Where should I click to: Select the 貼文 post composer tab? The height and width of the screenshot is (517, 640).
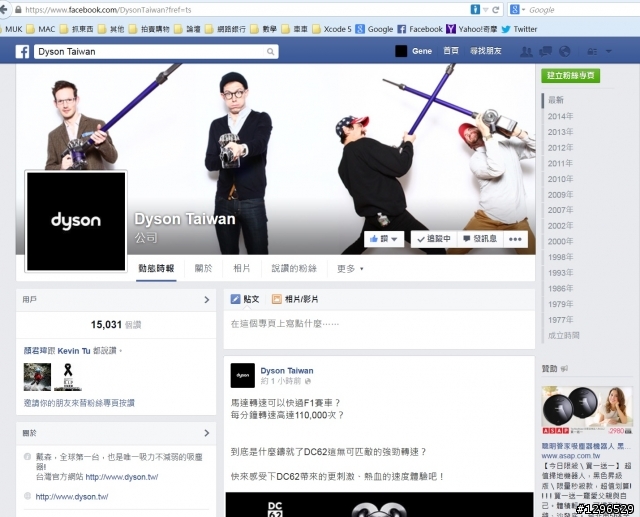pos(245,299)
